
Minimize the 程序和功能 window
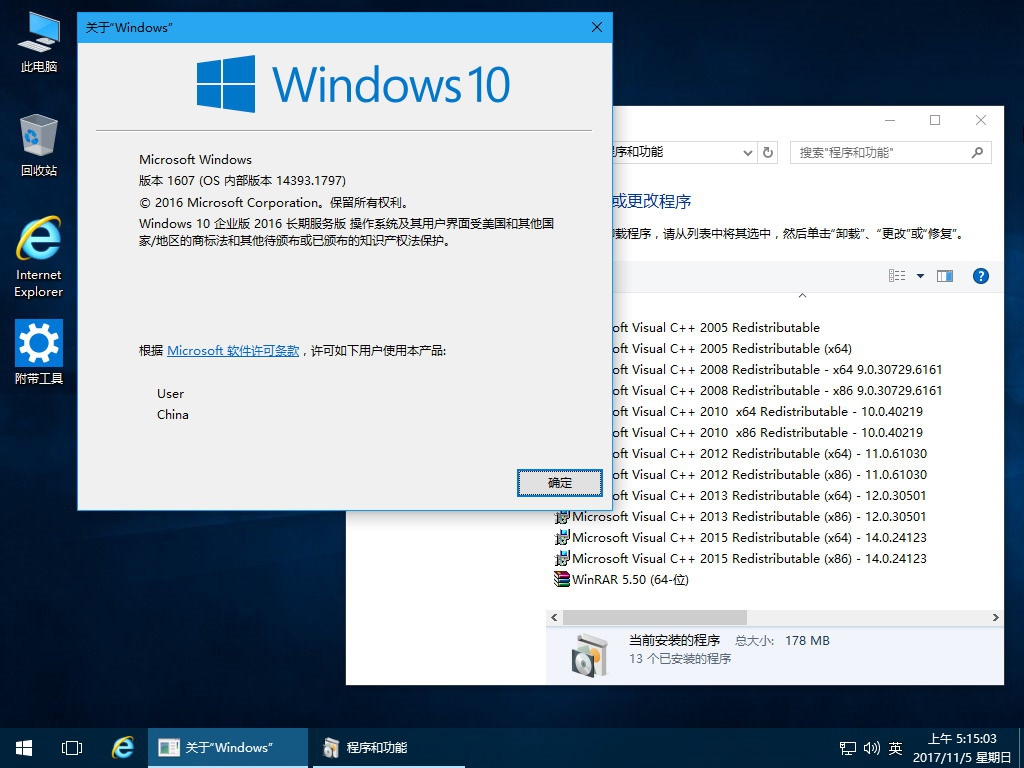click(889, 120)
